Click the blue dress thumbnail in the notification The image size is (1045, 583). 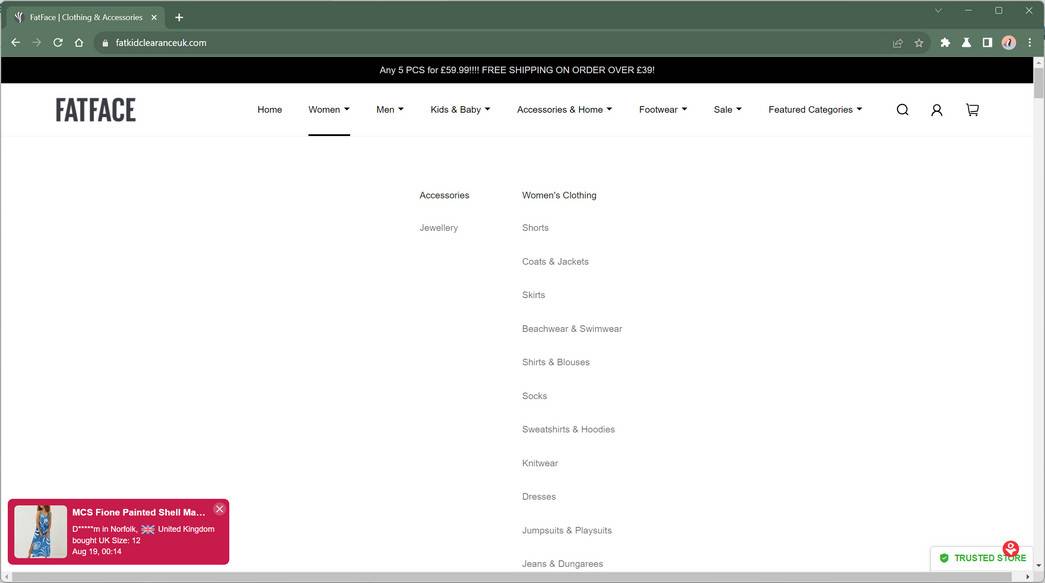[x=41, y=531]
